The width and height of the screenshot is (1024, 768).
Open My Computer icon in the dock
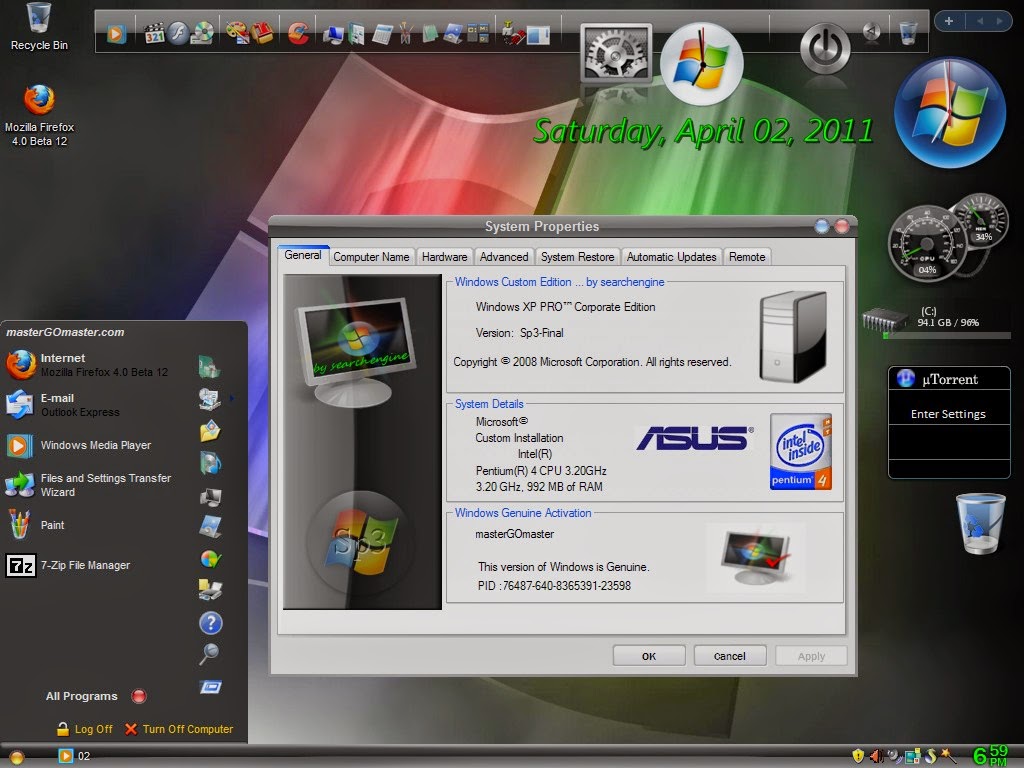tap(333, 35)
